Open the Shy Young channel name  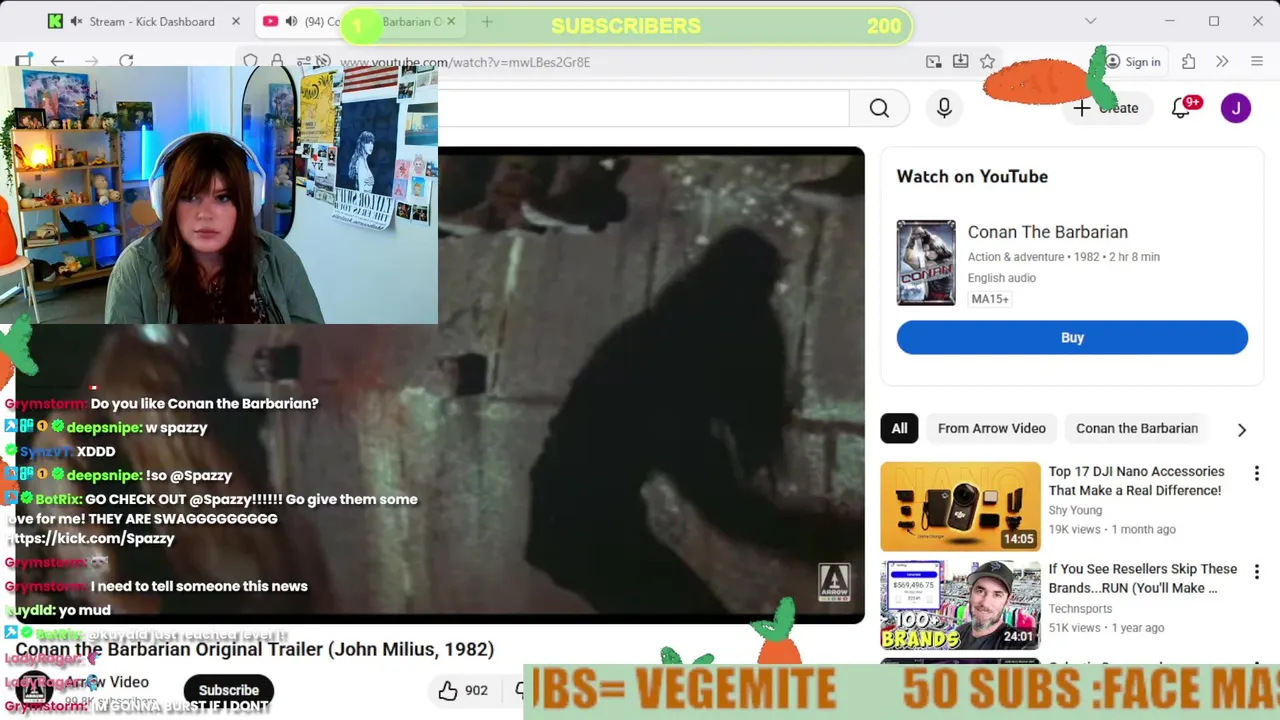(x=1075, y=510)
